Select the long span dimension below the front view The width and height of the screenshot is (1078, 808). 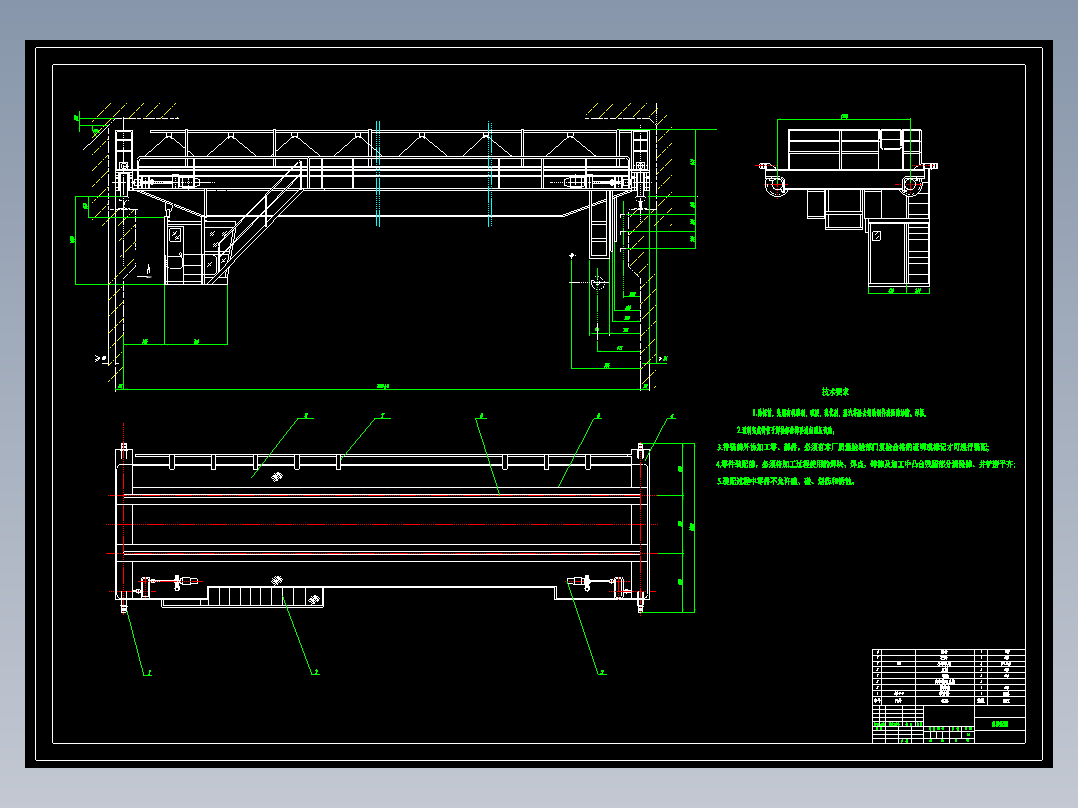(382, 387)
